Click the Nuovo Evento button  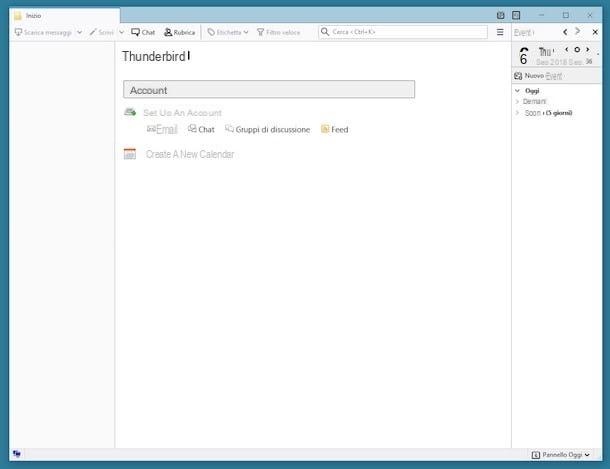[538, 75]
